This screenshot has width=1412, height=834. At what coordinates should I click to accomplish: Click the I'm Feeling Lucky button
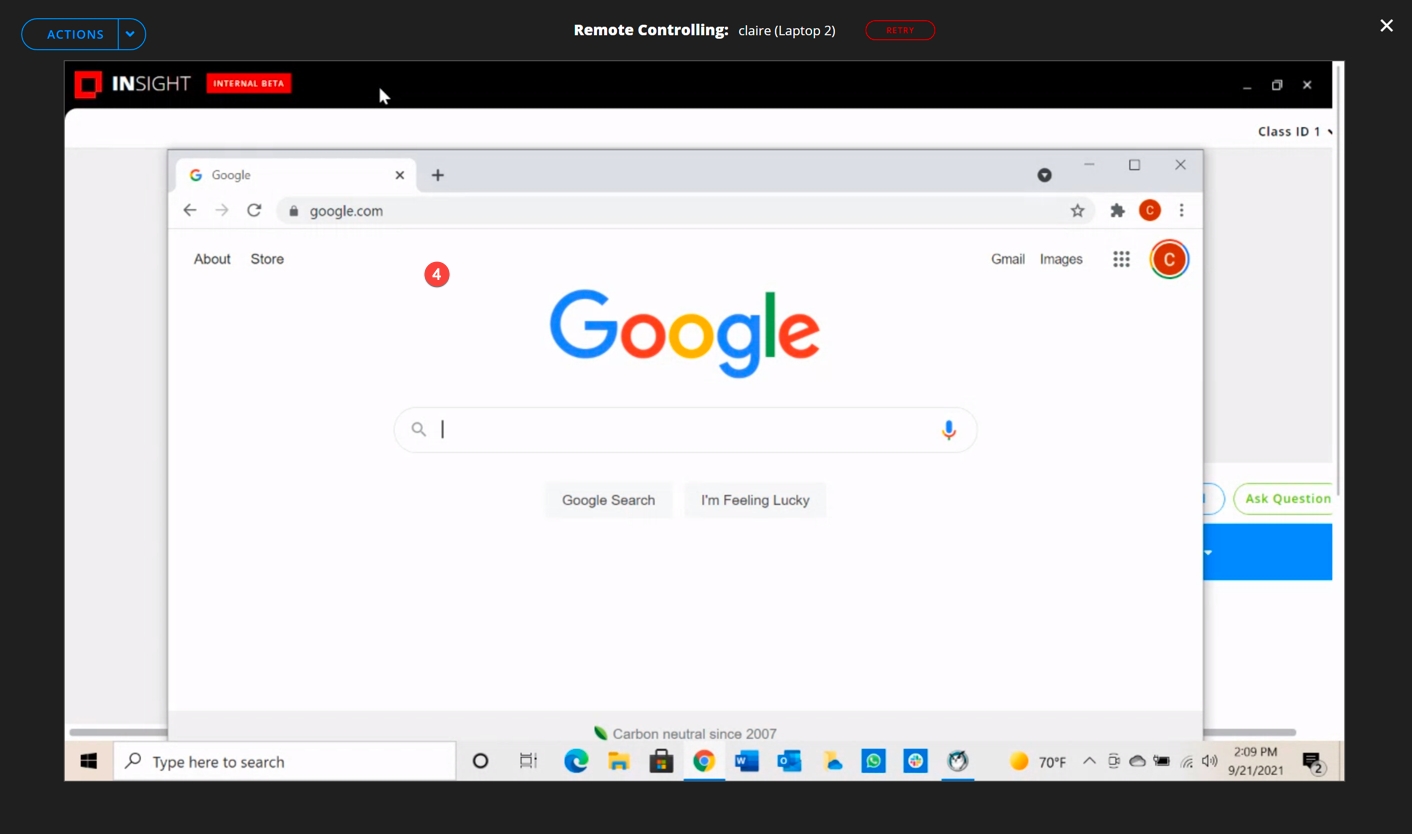pos(755,500)
